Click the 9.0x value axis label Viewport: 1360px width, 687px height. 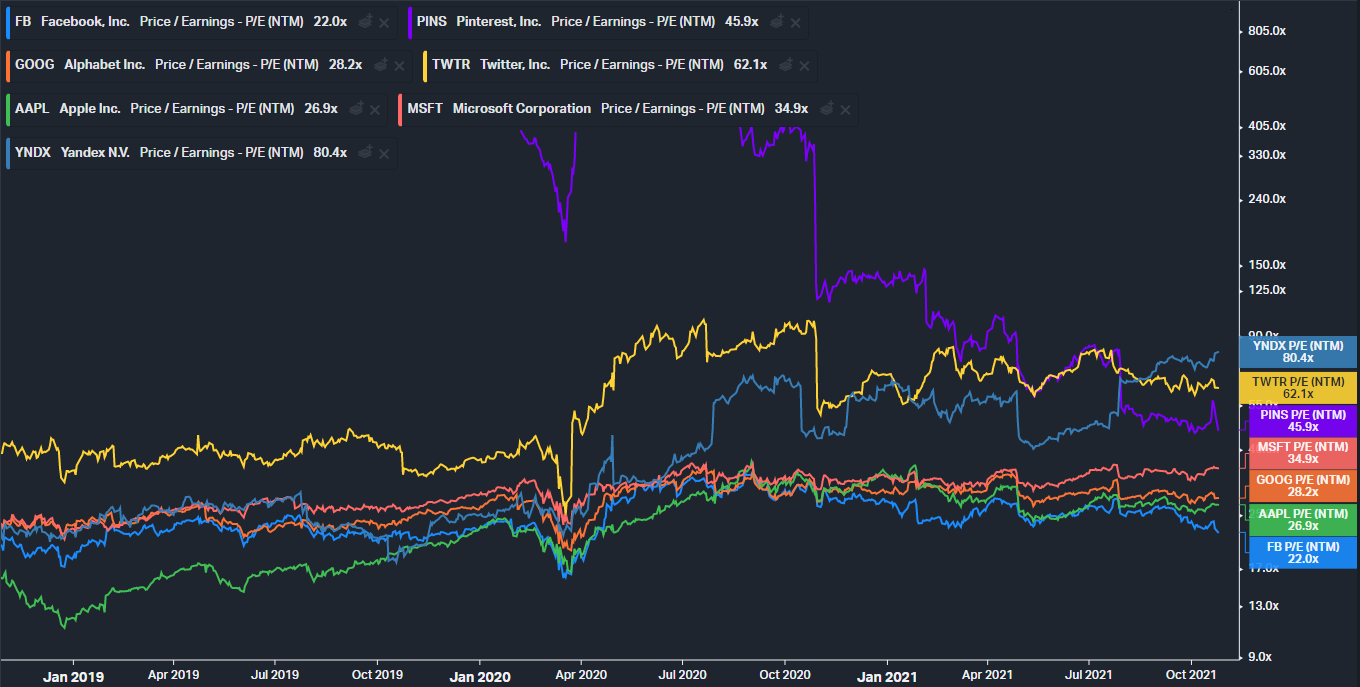(1262, 657)
